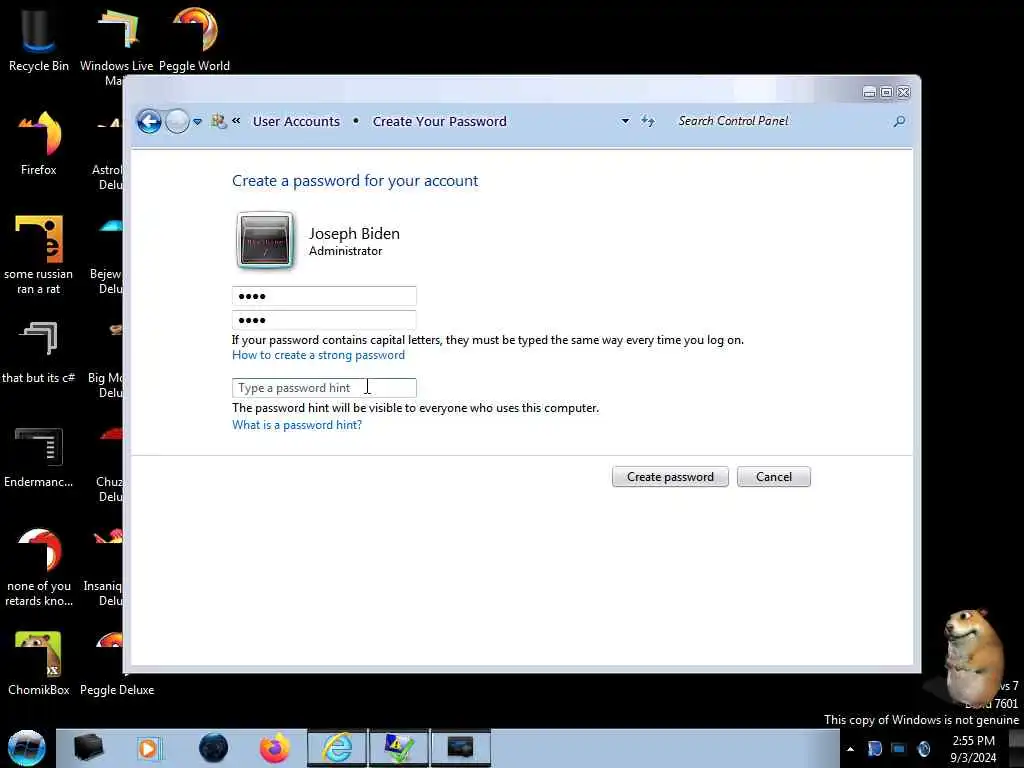1024x768 pixels.
Task: Focus the Search Control Panel box
Action: coord(780,121)
